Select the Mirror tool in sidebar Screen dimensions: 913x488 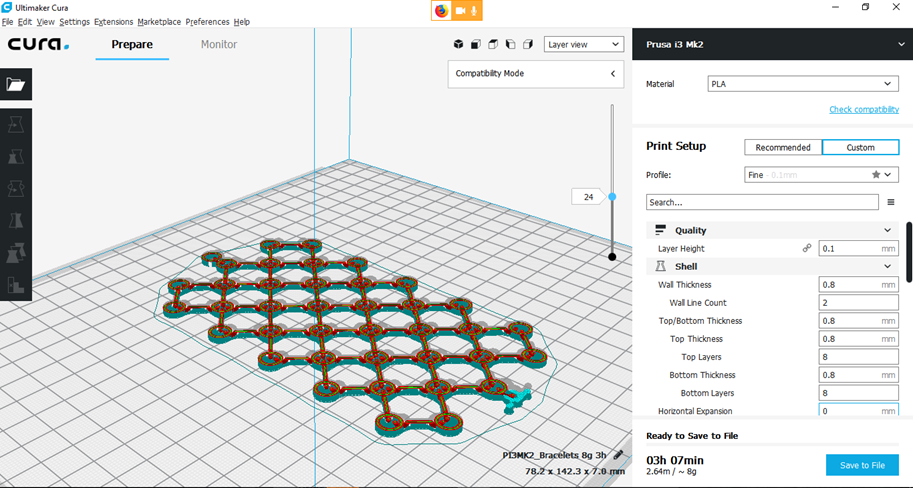click(x=16, y=221)
